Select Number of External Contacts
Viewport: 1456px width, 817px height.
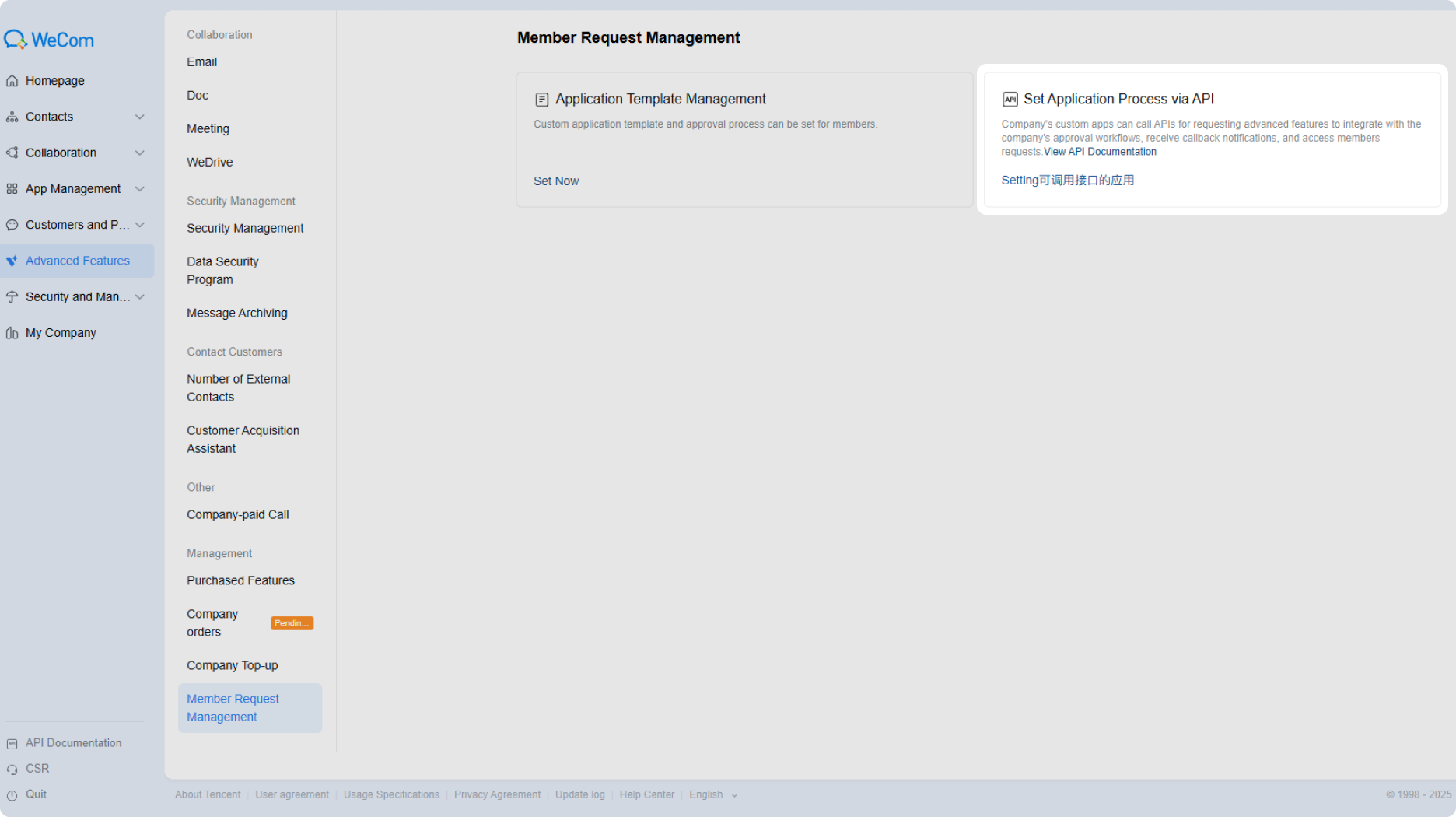(239, 388)
